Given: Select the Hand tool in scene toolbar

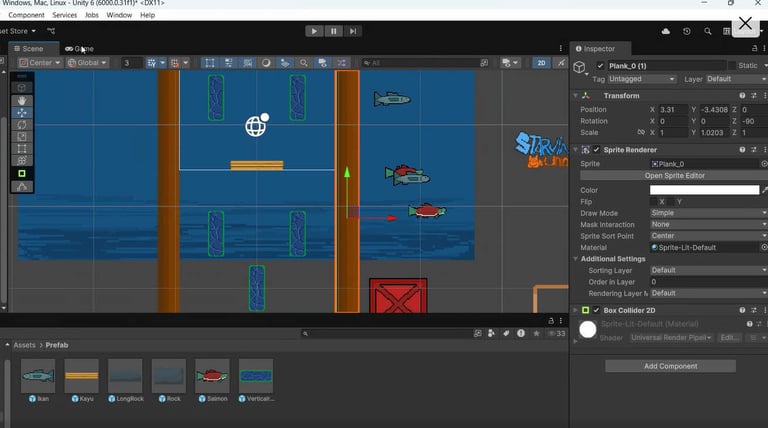Looking at the screenshot, I should 22,101.
